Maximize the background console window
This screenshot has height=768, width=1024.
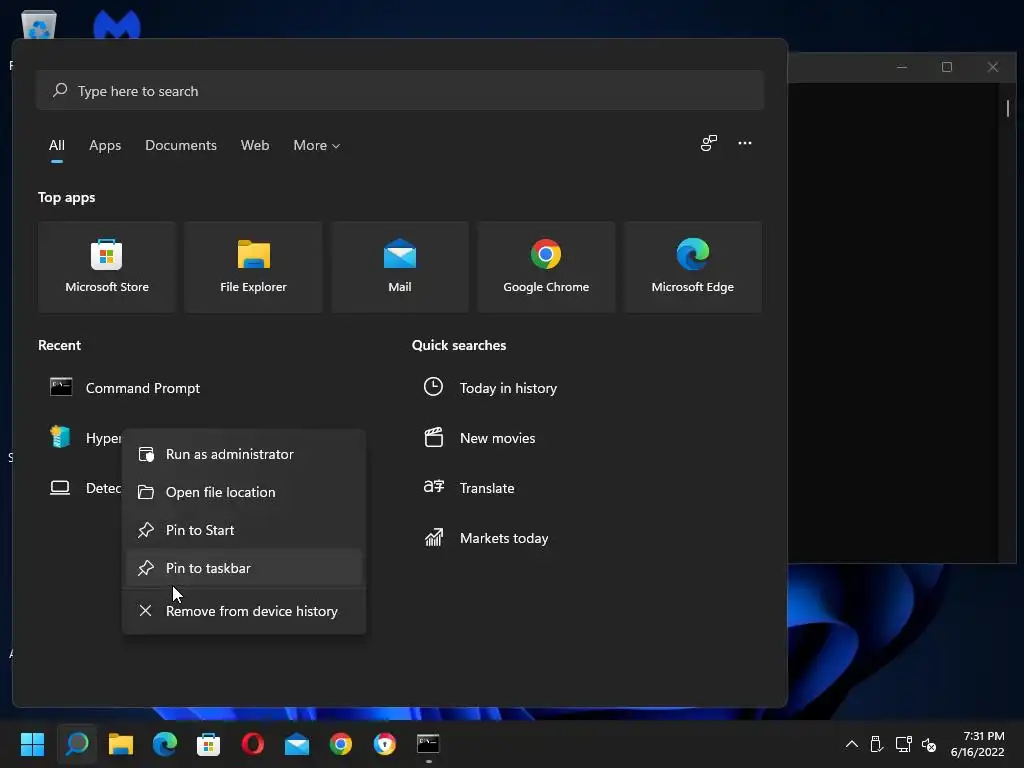point(947,67)
